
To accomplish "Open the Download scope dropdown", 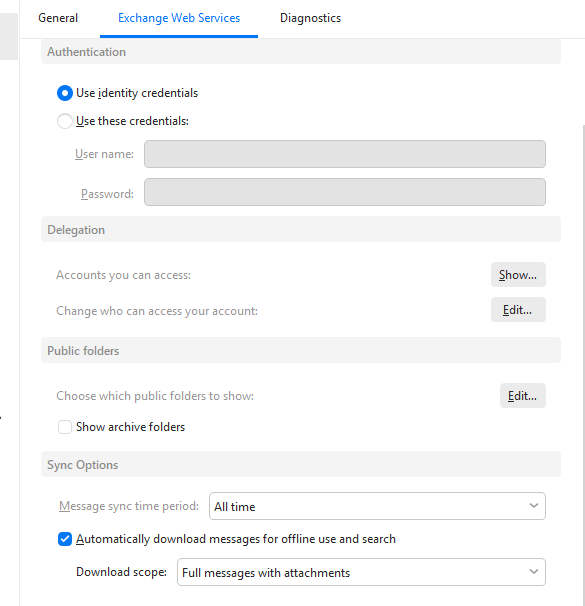I will [361, 572].
